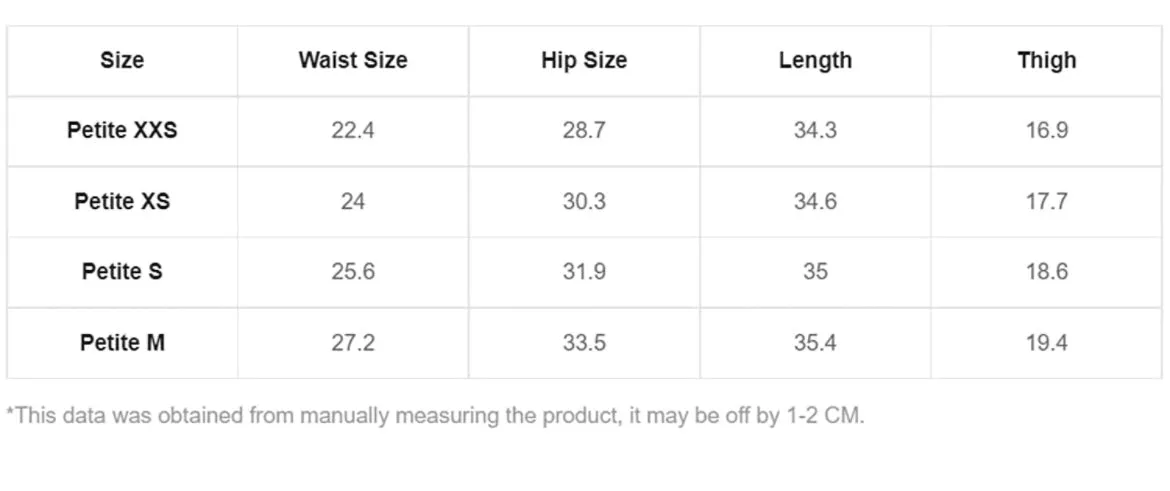Screen dimensions: 1170x491
Task: Click the Hip Size header cell
Action: coord(584,60)
